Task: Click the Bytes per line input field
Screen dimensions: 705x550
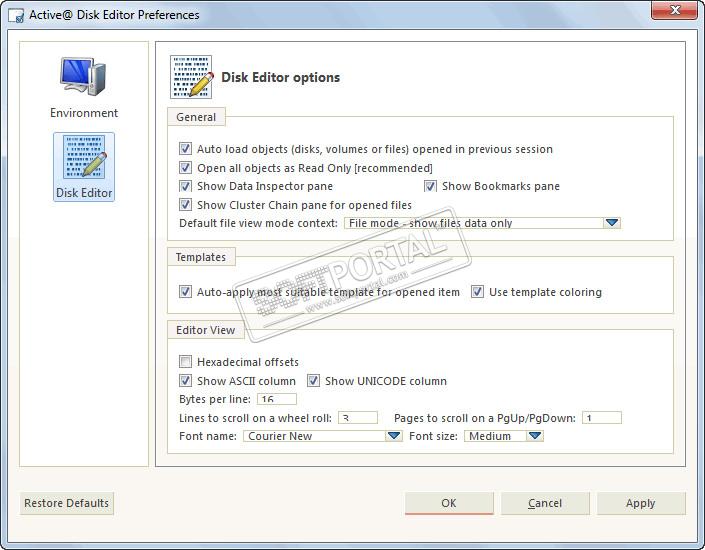Action: click(277, 399)
